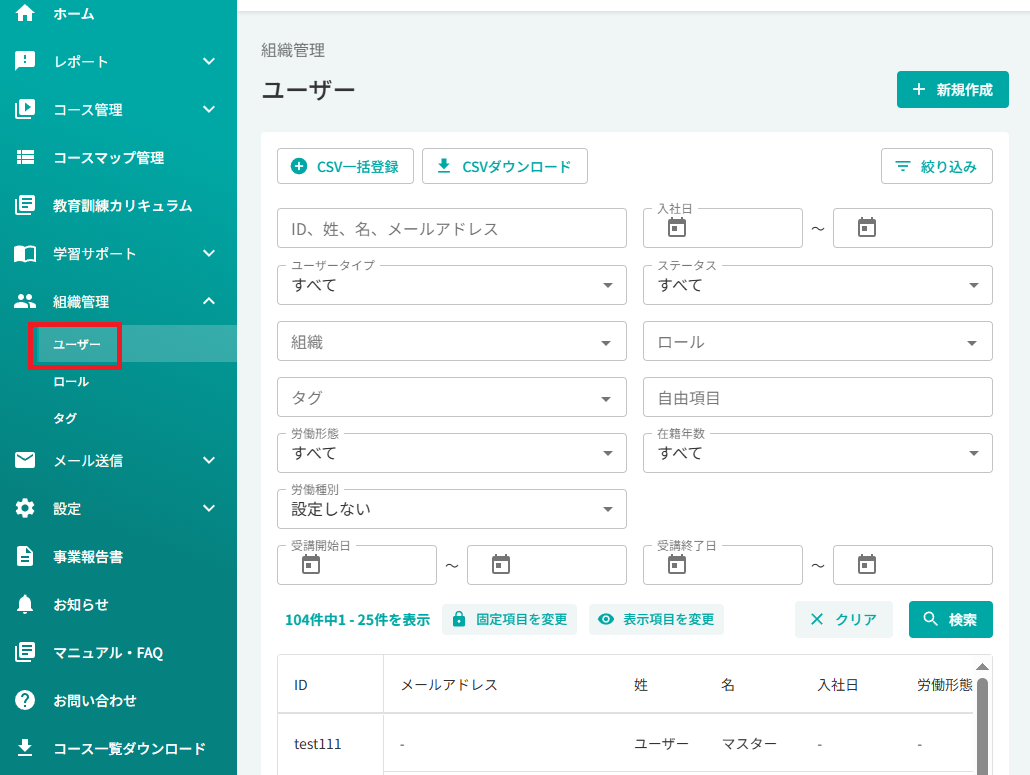Click the マスター table cell

point(749,744)
